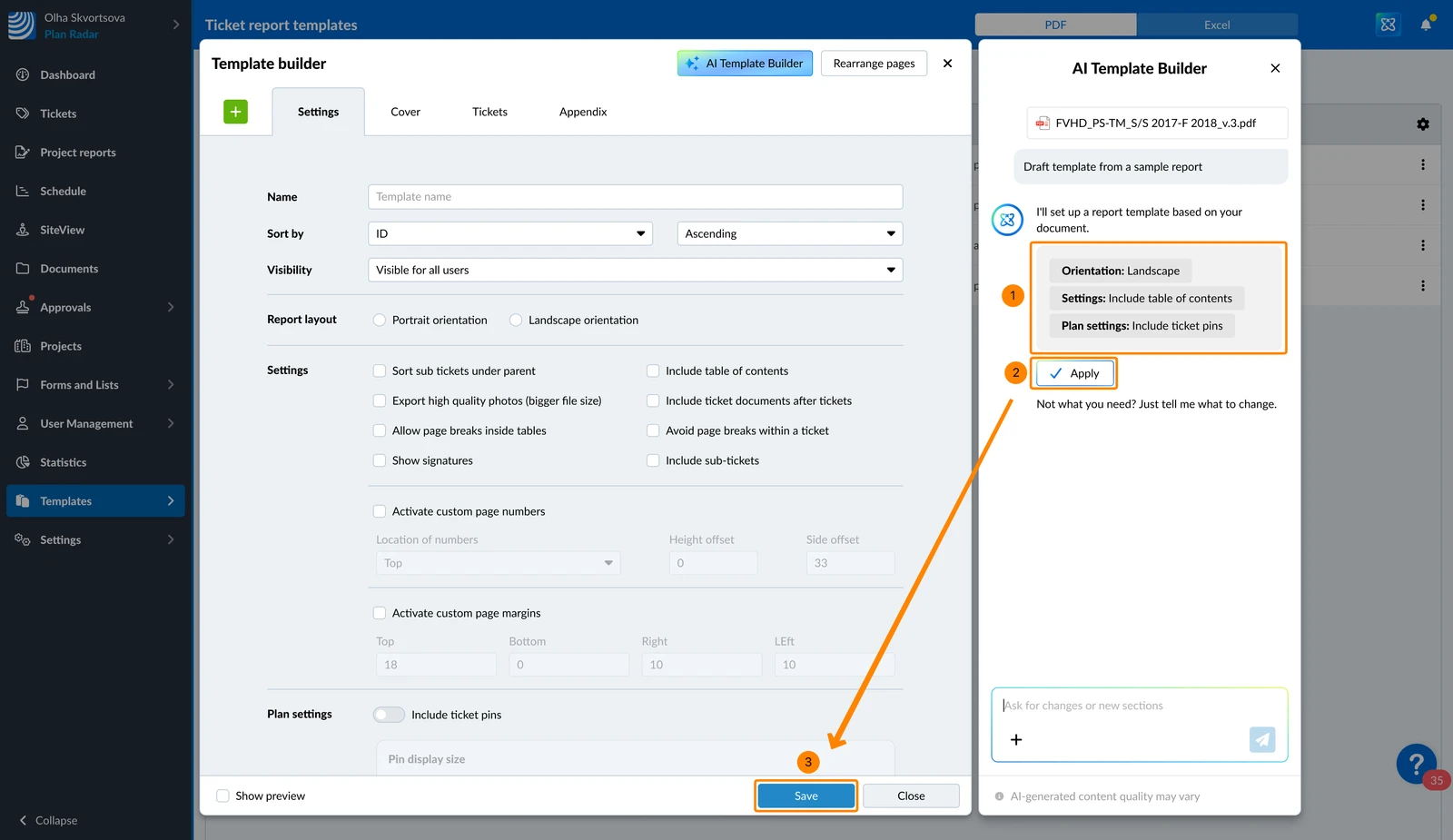This screenshot has height=840, width=1453.
Task: Close the Template builder dialog
Action: (x=947, y=64)
